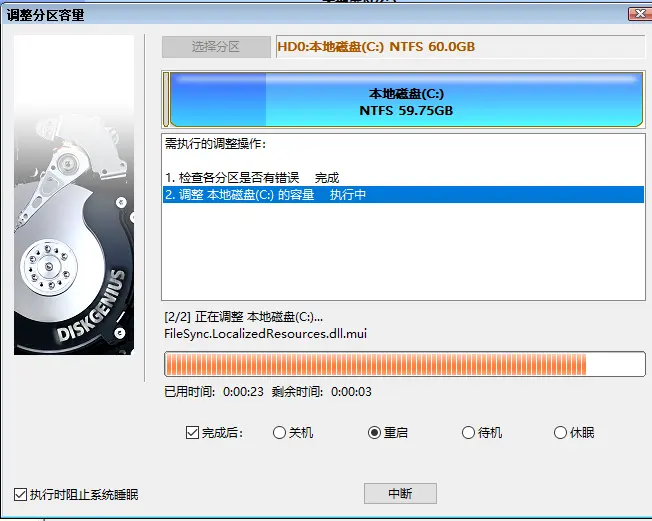Click the right edge handle of partition bar
The image size is (652, 521).
tap(641, 98)
